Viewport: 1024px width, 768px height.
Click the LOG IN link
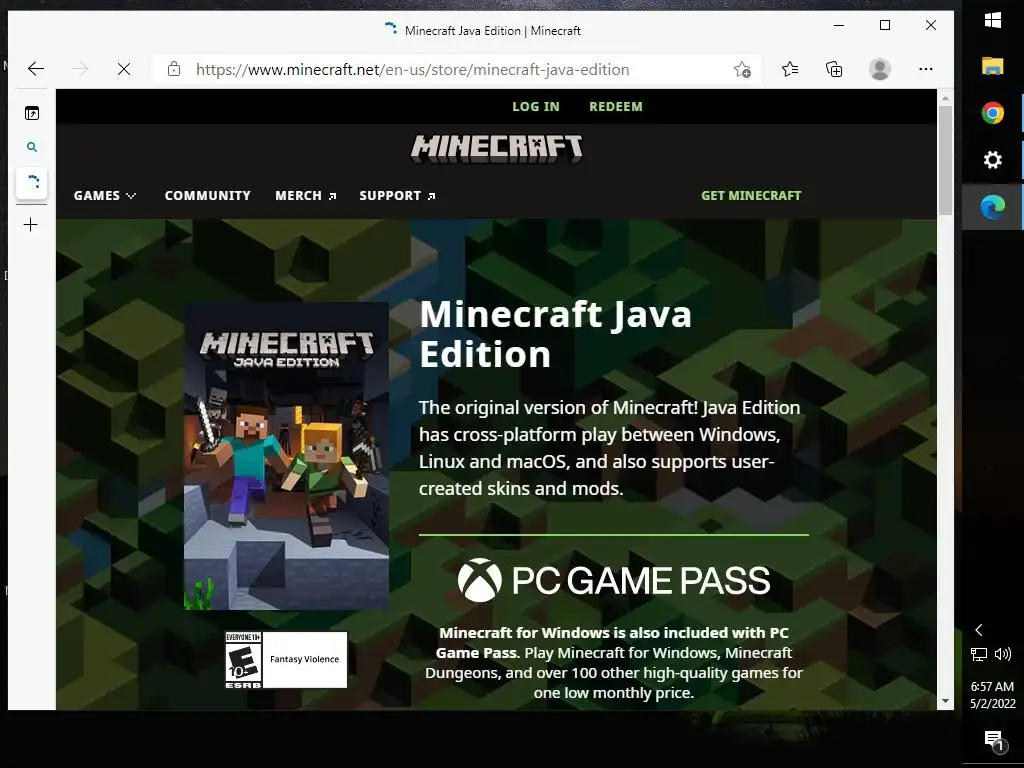click(x=536, y=106)
